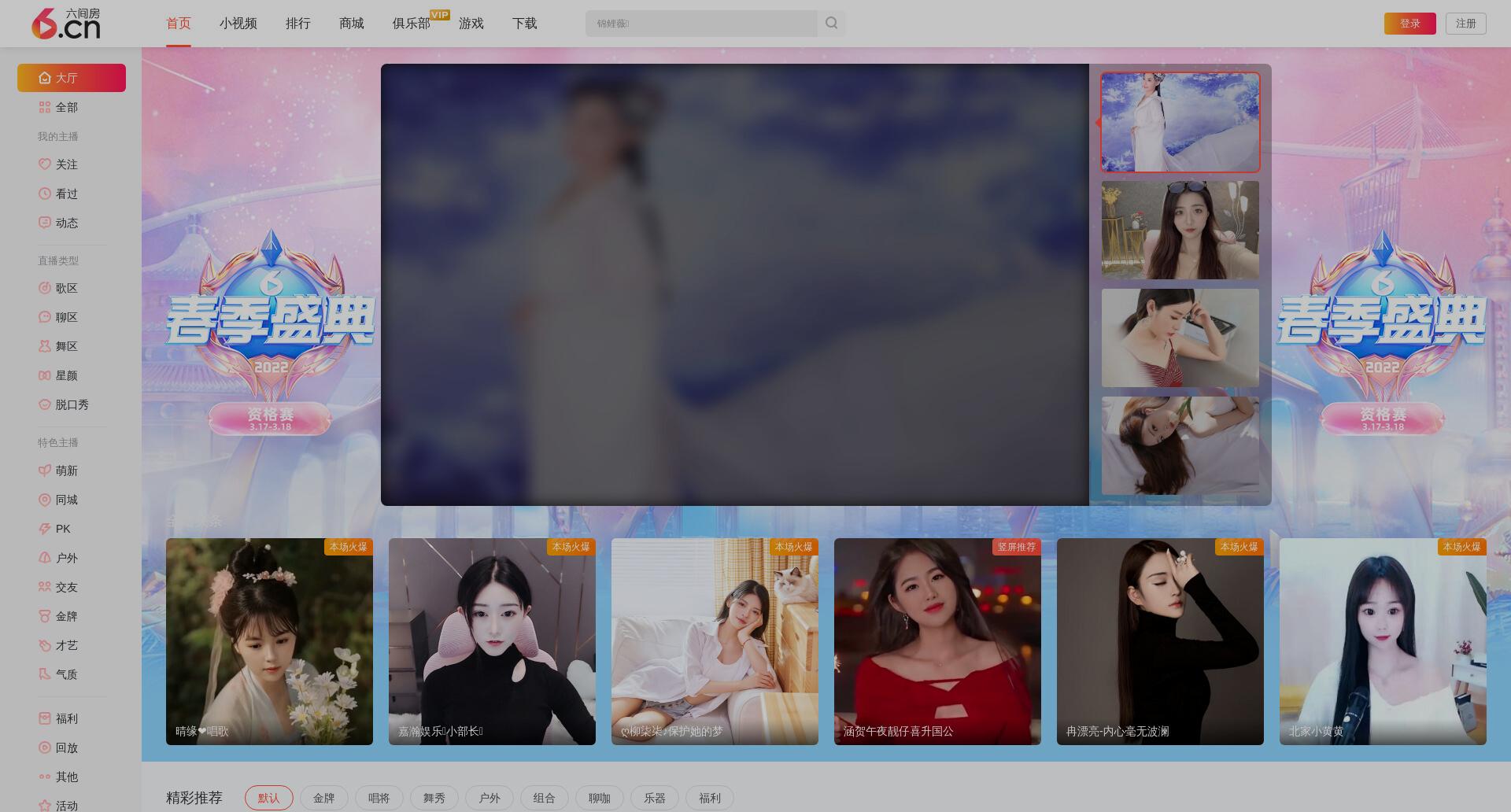
Task: Select the 金牌 filter pill
Action: 324,798
